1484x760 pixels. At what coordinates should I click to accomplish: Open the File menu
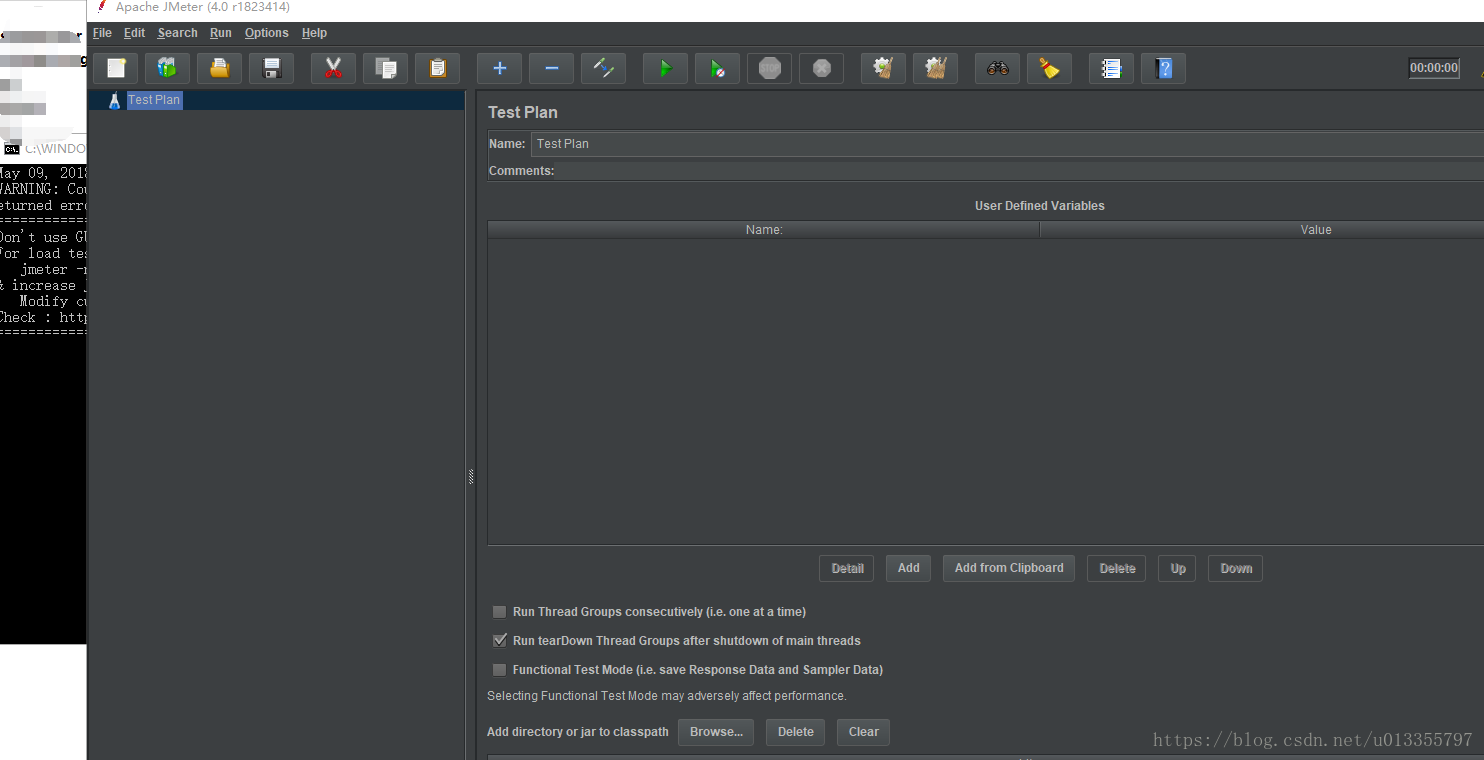point(102,33)
